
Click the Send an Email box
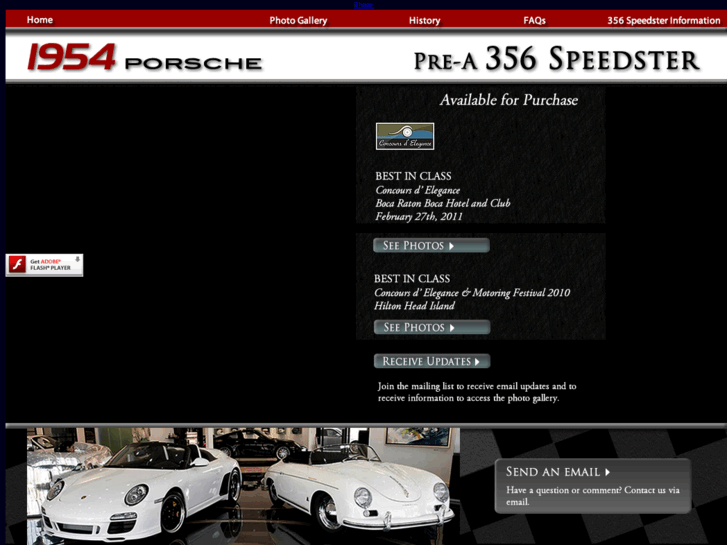(x=593, y=486)
